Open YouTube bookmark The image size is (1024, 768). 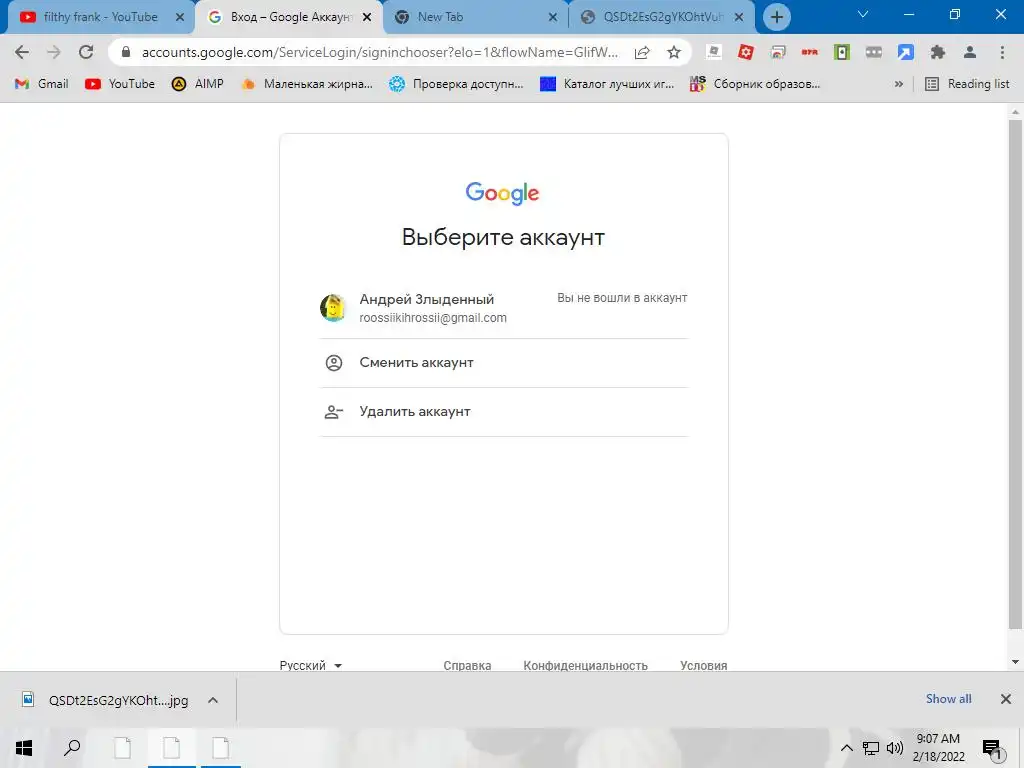[x=120, y=84]
